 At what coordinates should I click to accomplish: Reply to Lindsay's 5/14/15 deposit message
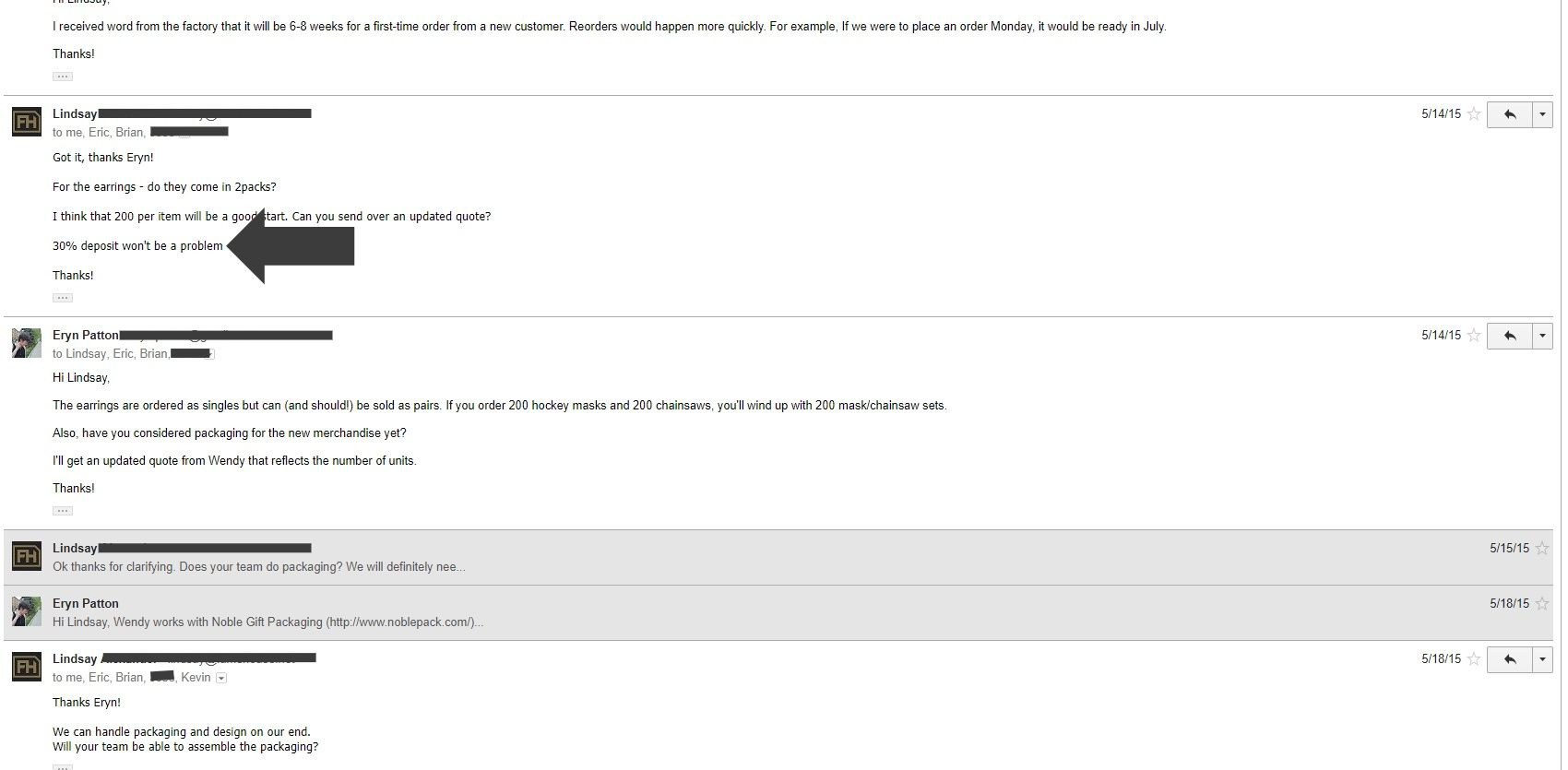tap(1510, 114)
